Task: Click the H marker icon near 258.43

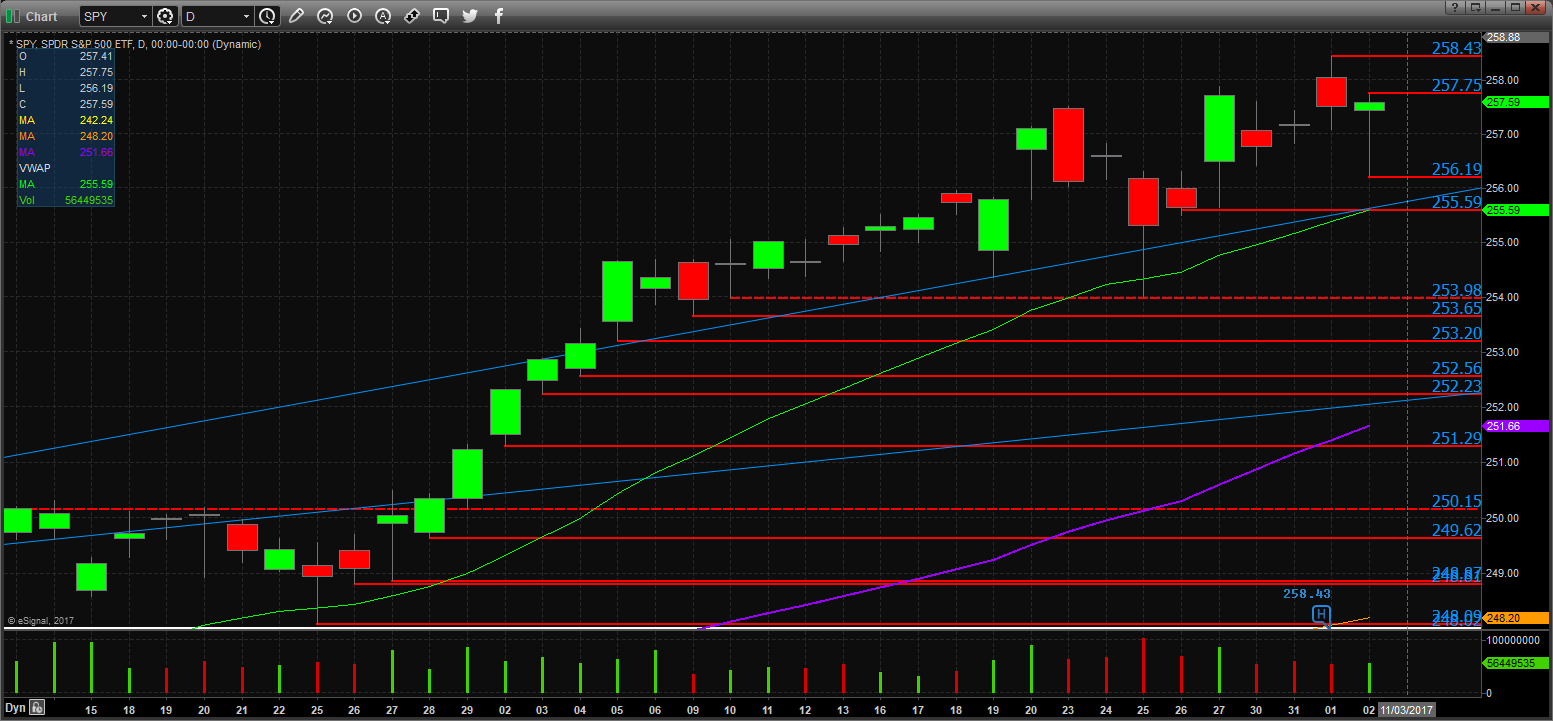Action: pos(1321,614)
